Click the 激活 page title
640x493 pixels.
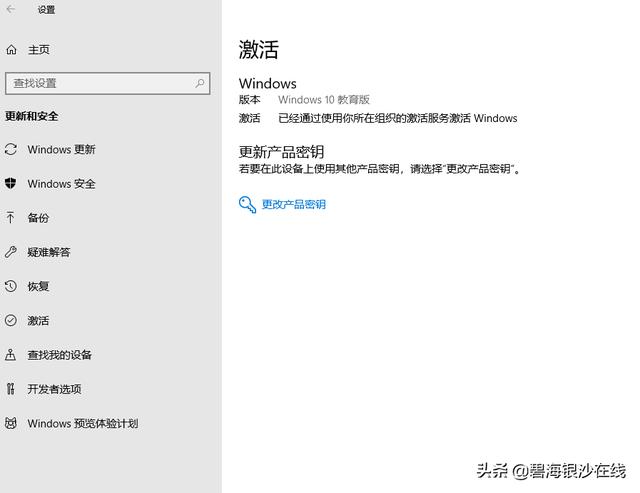[259, 50]
